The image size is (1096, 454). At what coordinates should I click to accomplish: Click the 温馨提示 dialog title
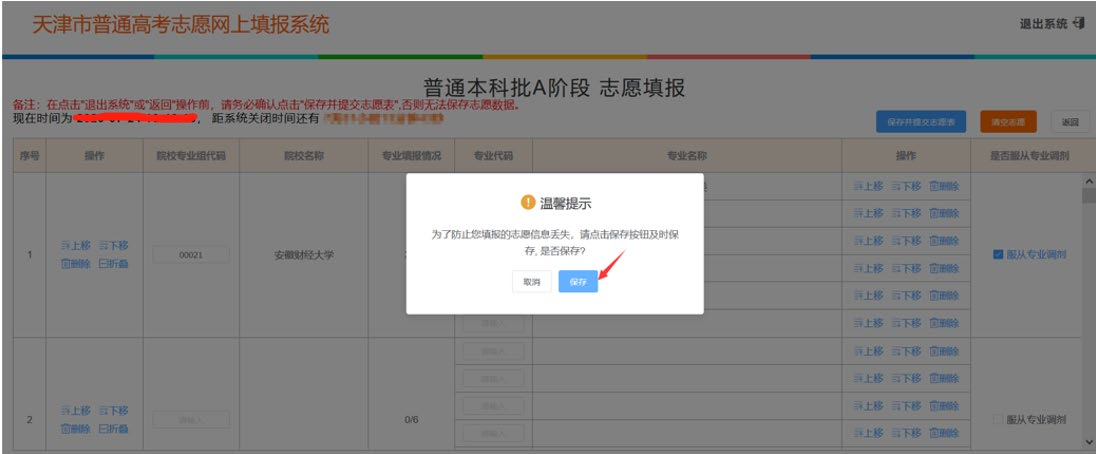pyautogui.click(x=566, y=203)
